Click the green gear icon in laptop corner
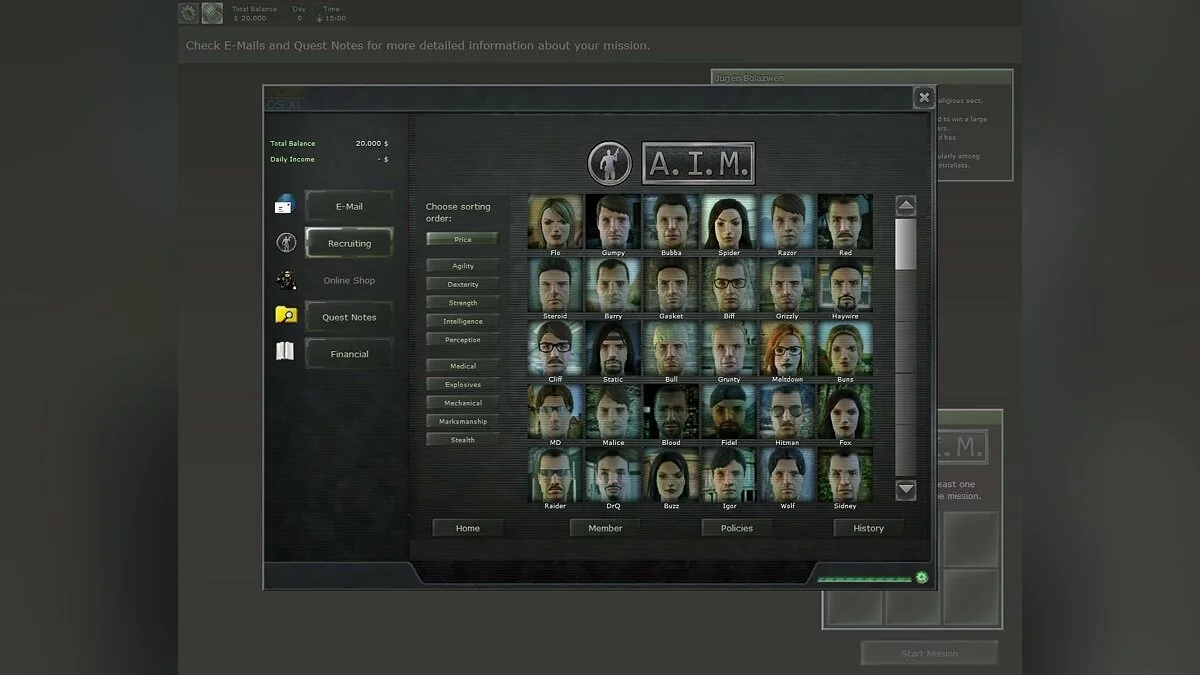This screenshot has width=1200, height=675. tap(921, 577)
